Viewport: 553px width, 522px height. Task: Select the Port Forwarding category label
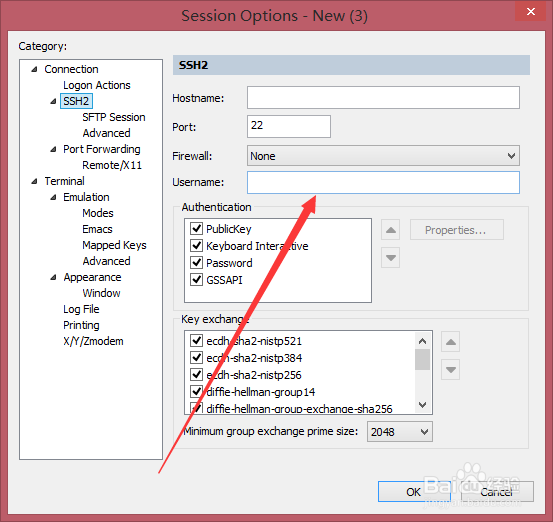[x=102, y=149]
